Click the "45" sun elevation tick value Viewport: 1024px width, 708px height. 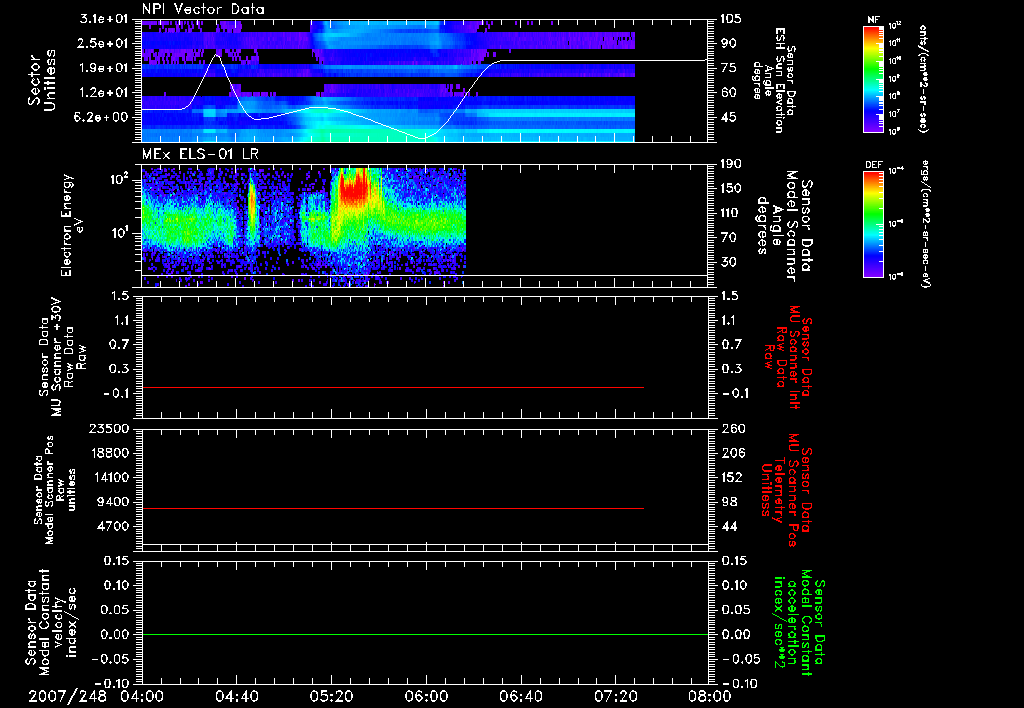[x=728, y=117]
